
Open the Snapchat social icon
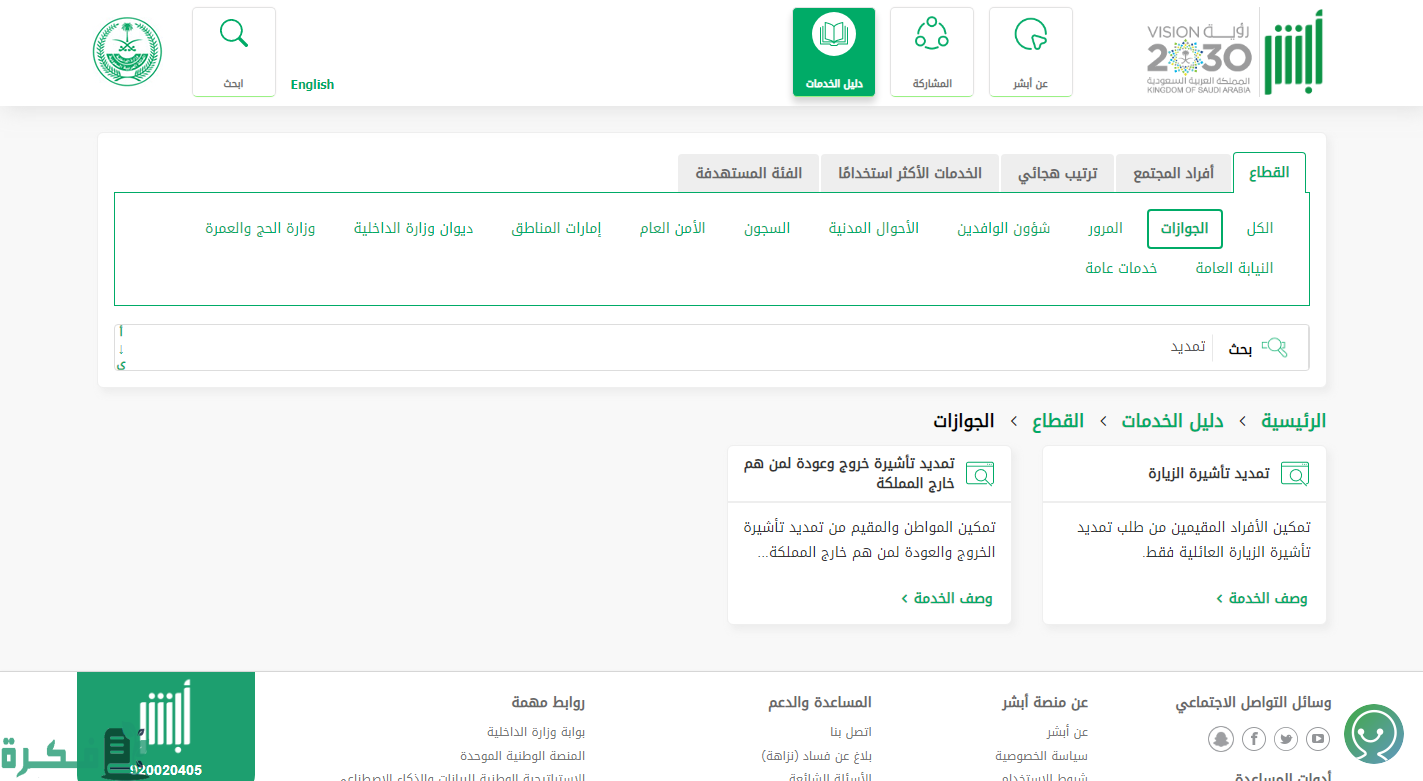[1221, 739]
